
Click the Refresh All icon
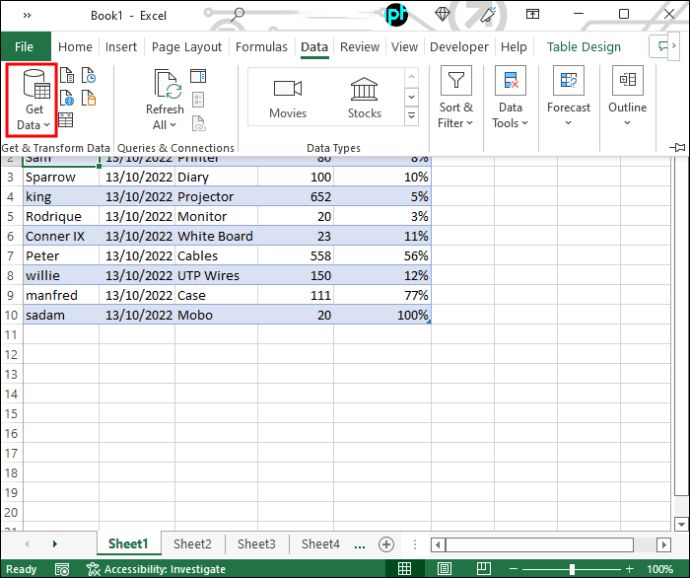165,99
